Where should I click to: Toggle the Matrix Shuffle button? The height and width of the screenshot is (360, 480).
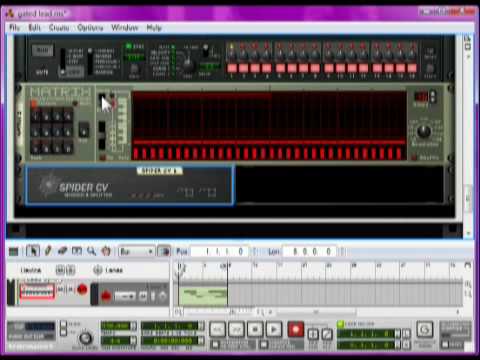(414, 157)
